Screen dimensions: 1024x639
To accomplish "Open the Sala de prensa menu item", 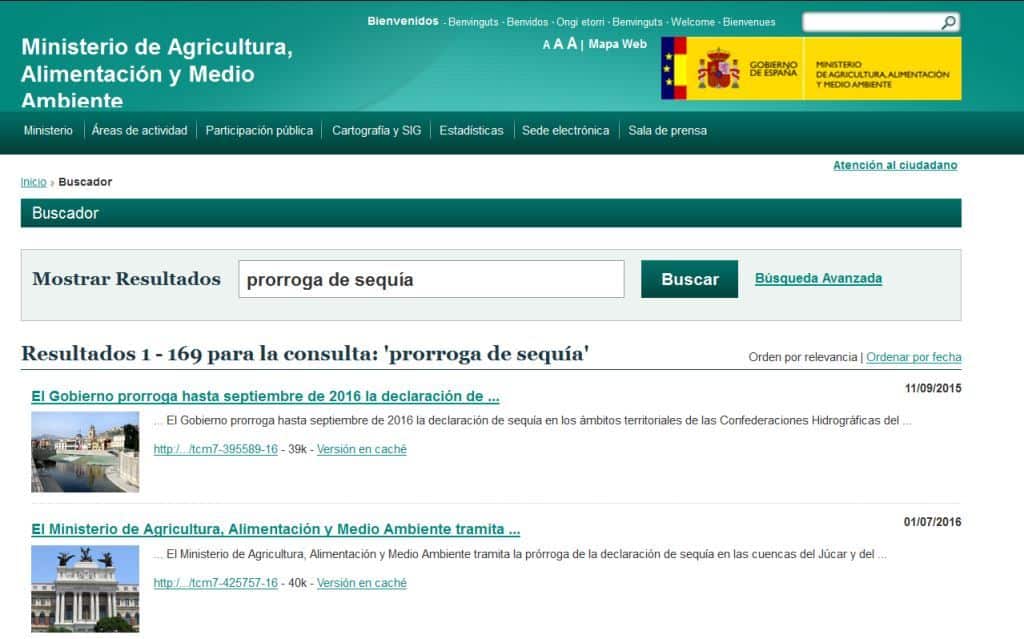I will coord(667,130).
